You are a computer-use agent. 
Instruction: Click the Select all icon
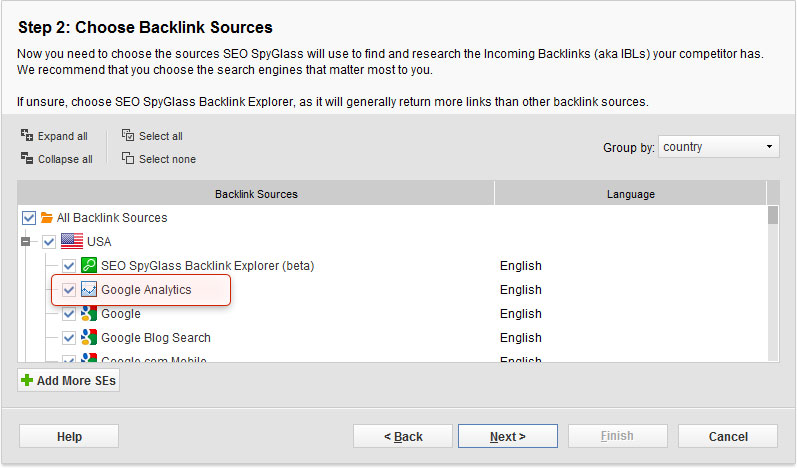(x=128, y=135)
